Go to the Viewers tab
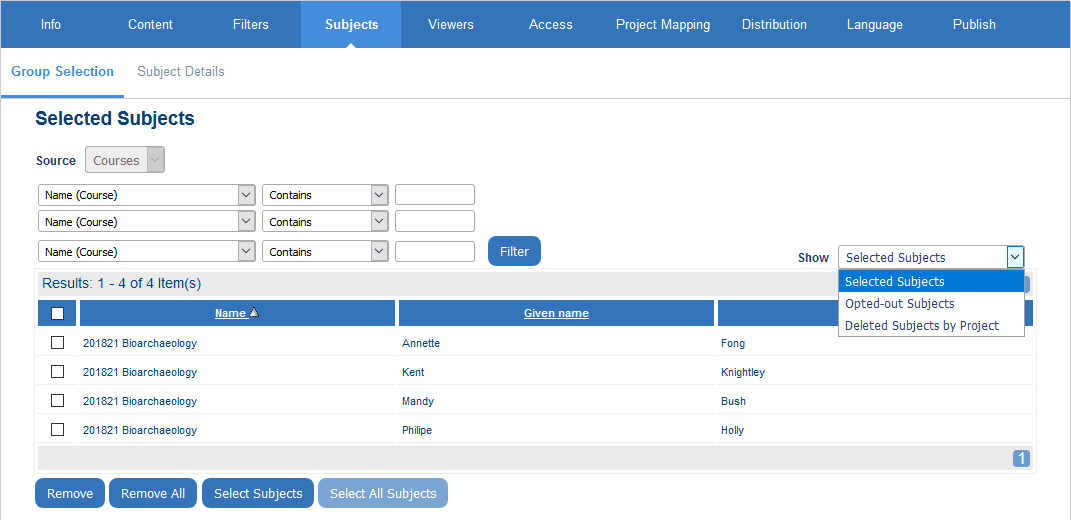 451,25
